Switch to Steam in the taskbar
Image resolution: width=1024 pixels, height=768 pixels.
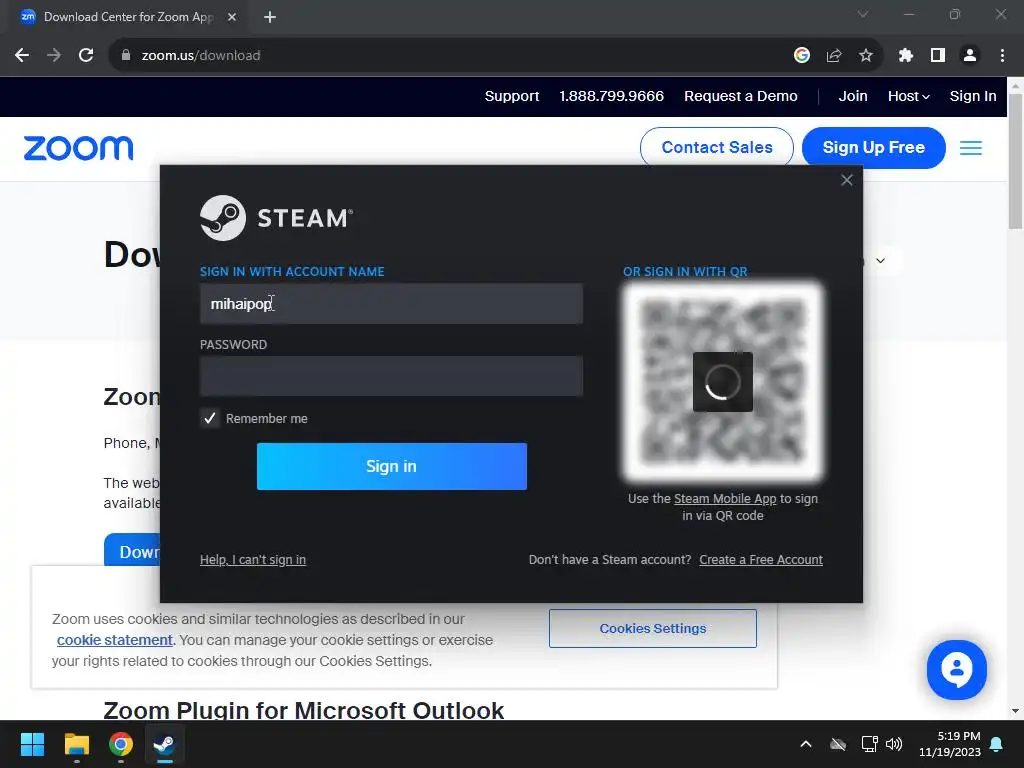[x=165, y=744]
